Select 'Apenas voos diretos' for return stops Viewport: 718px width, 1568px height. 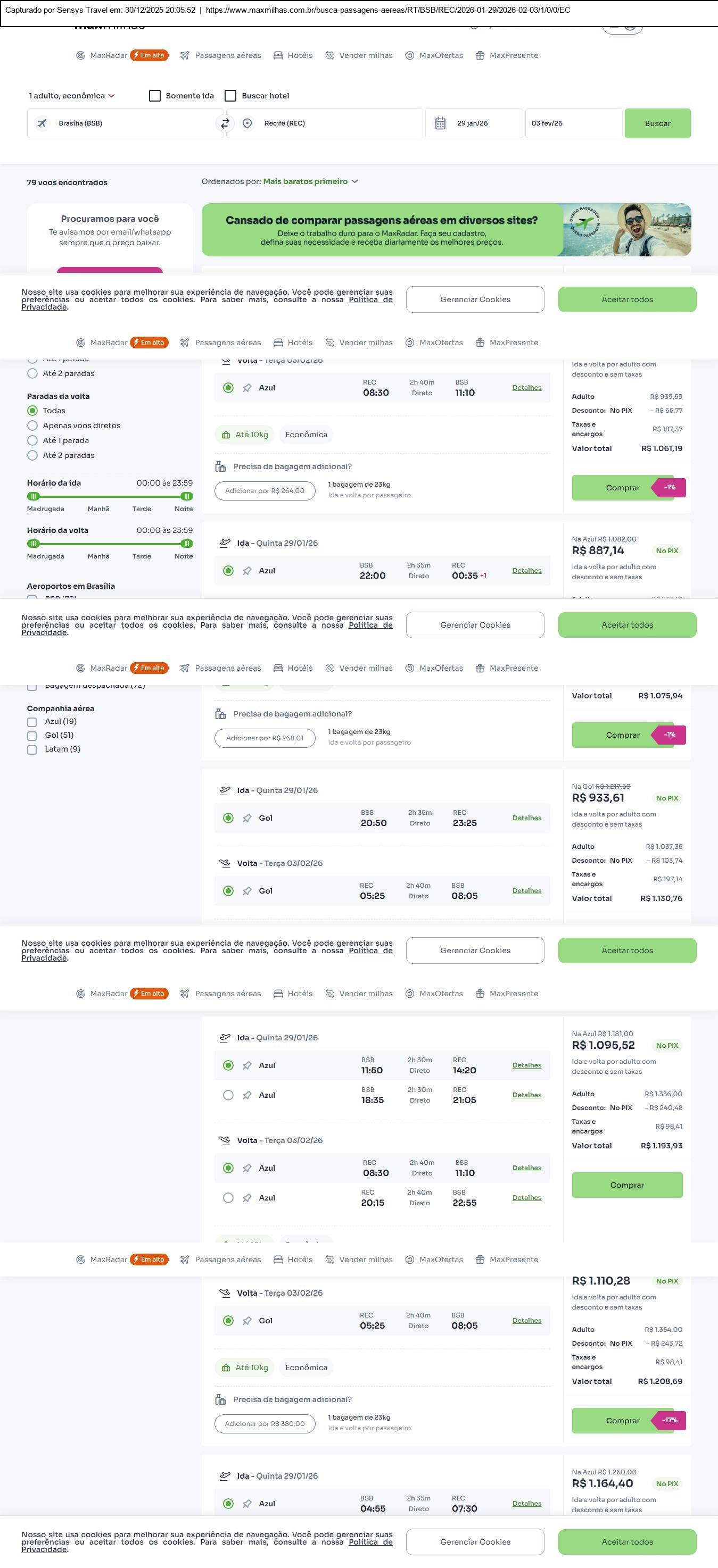(x=33, y=426)
